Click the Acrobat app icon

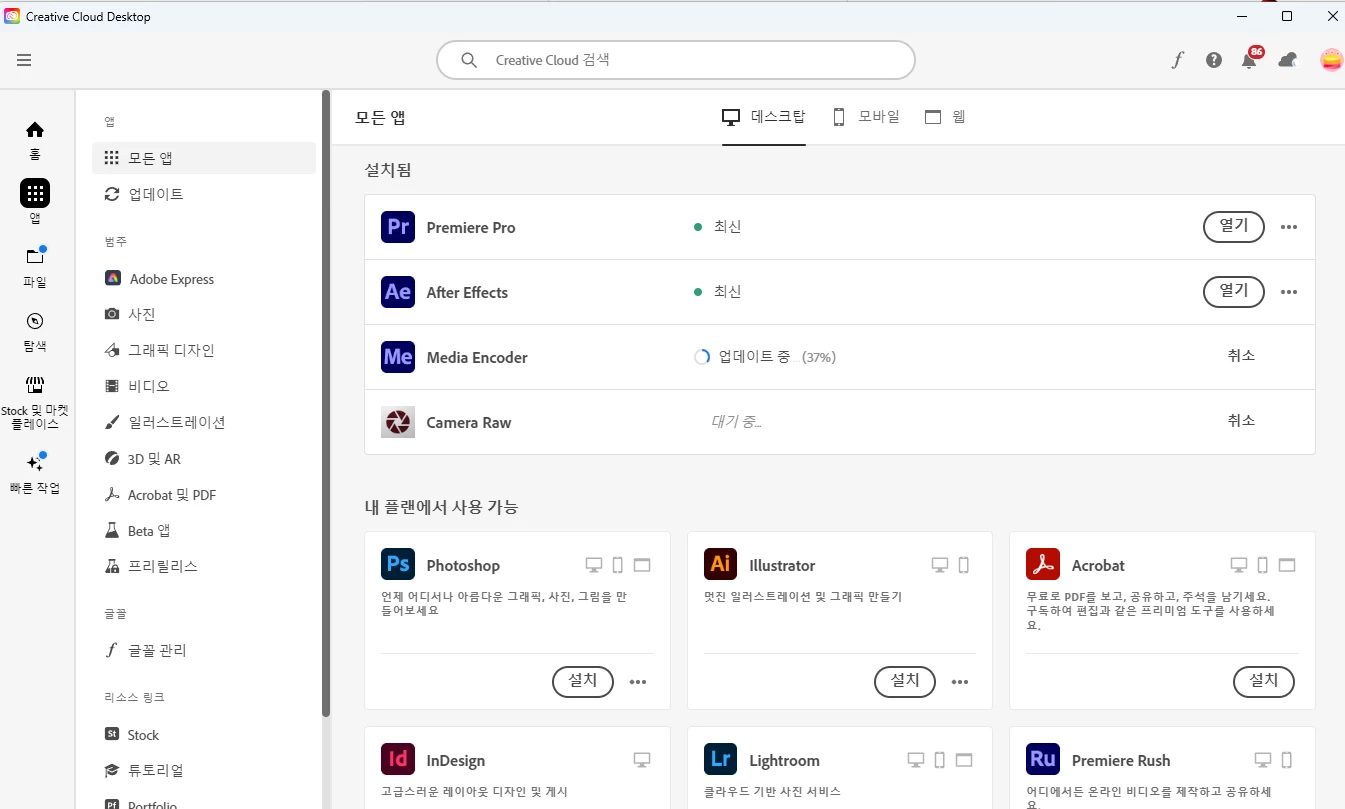point(1043,564)
